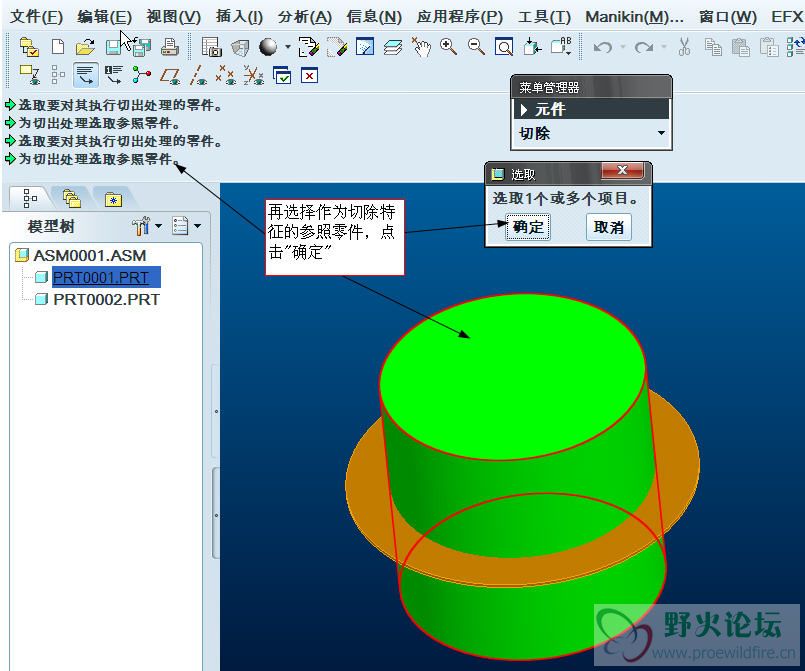This screenshot has height=671, width=805.
Task: Switch to the folder browser tab
Action: (x=71, y=198)
